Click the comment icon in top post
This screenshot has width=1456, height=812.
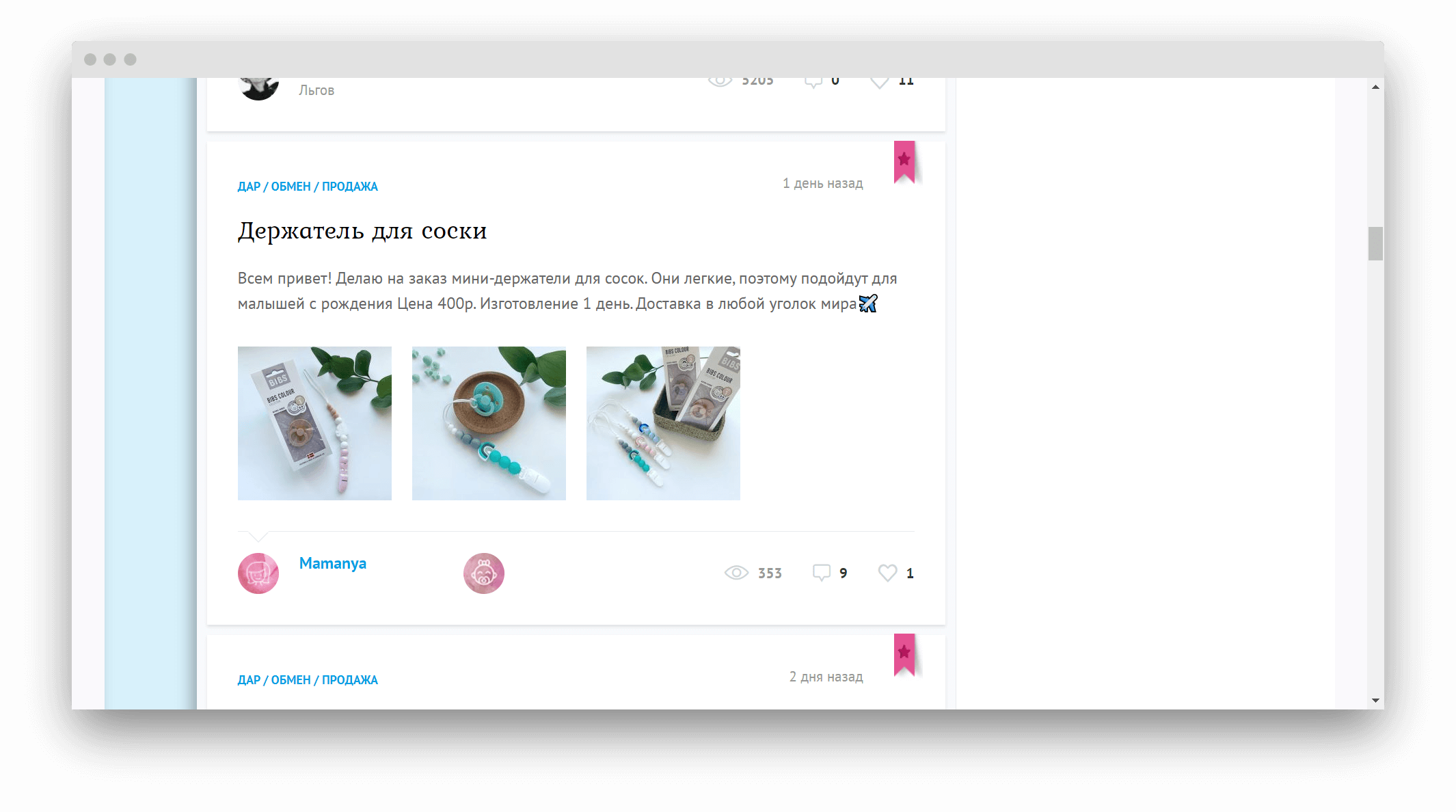click(813, 82)
